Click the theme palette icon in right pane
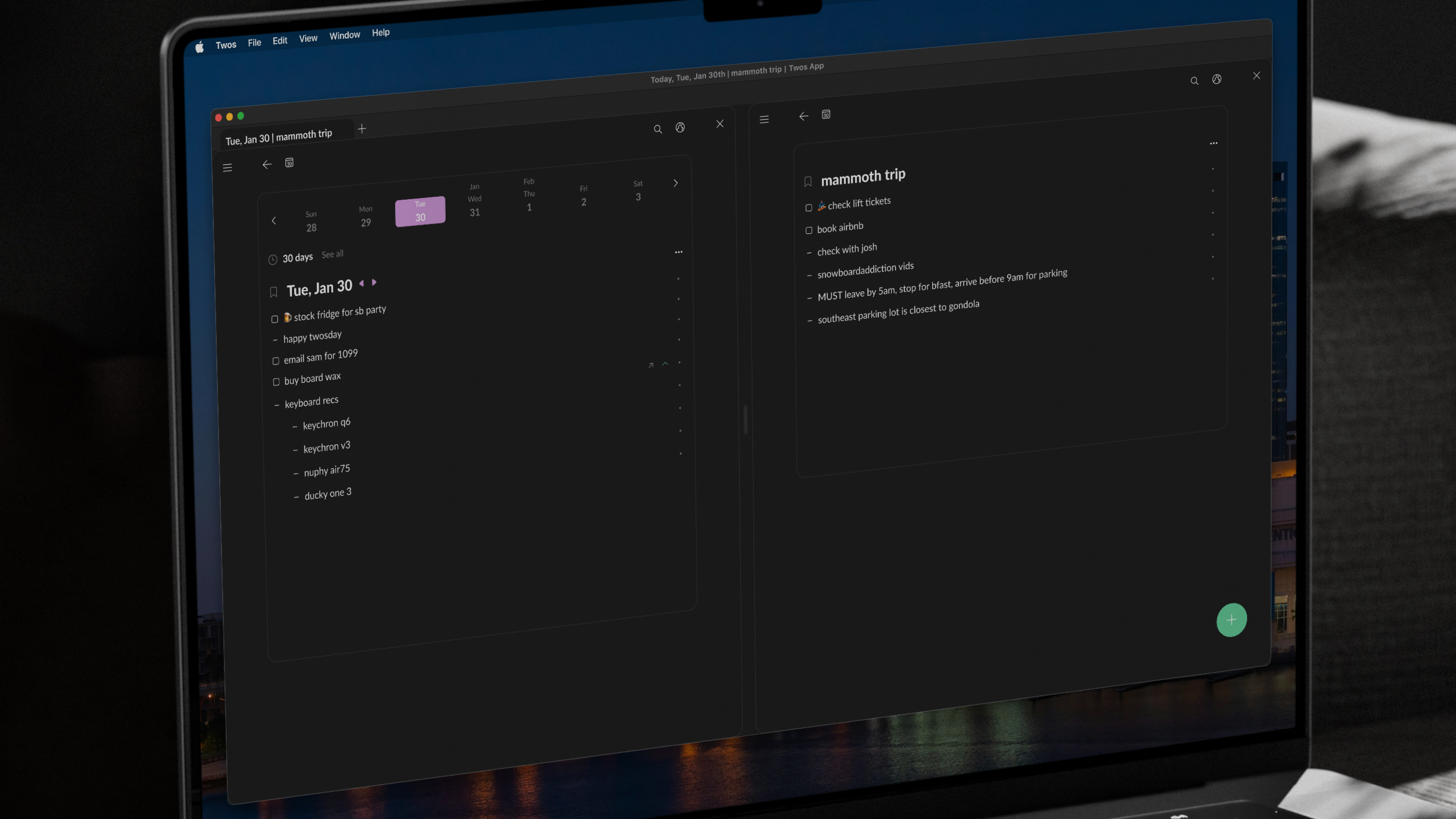 tap(1217, 79)
